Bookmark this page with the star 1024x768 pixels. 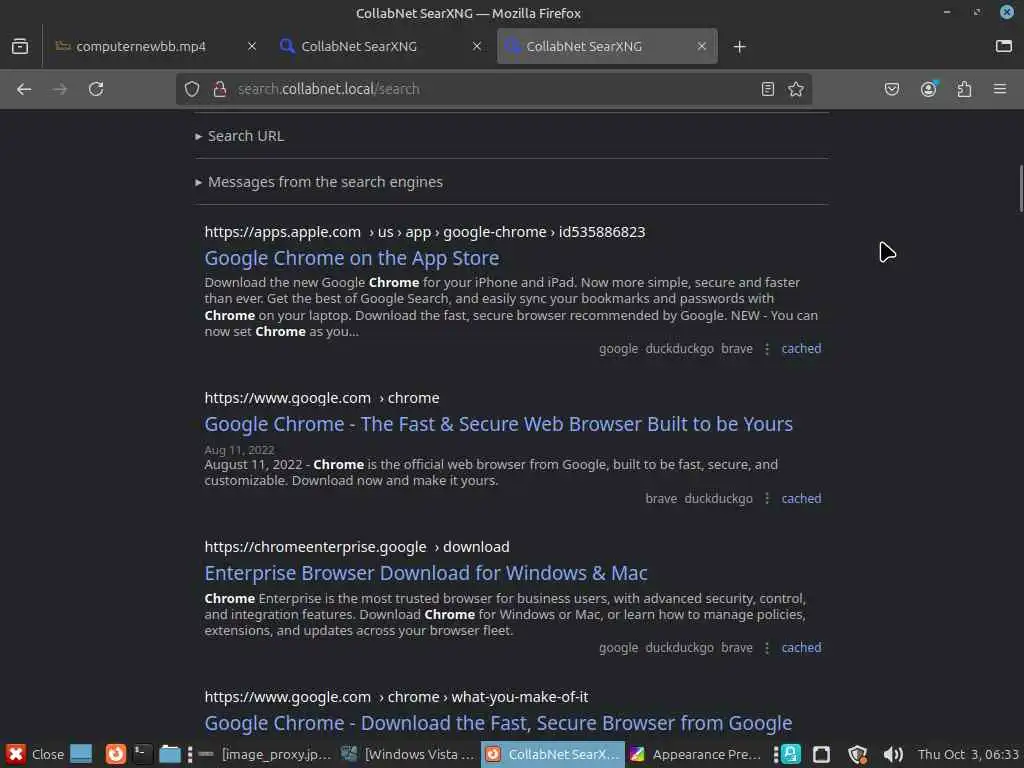pyautogui.click(x=795, y=89)
